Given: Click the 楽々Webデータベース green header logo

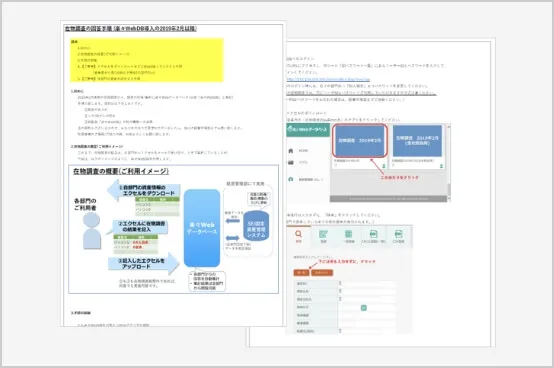Looking at the screenshot, I should coord(307,130).
